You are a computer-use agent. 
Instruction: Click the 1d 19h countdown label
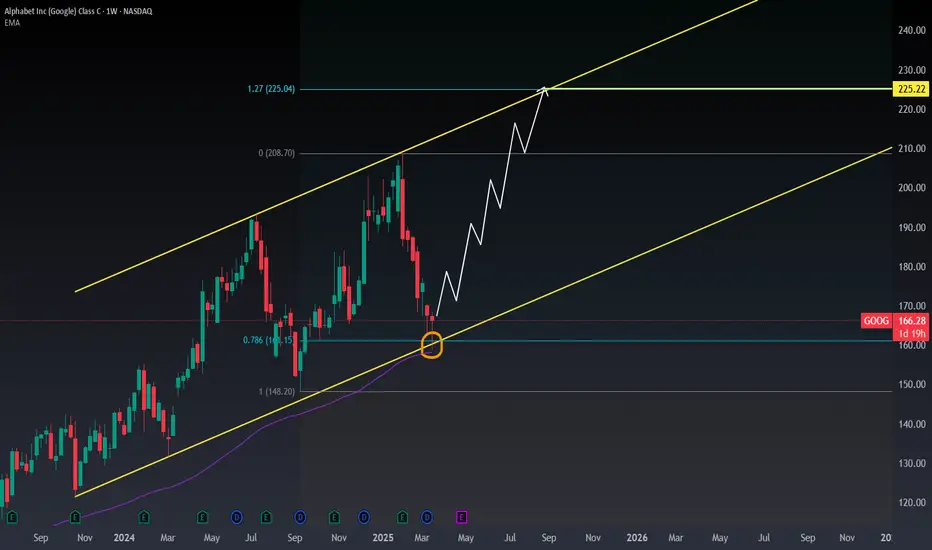(911, 334)
